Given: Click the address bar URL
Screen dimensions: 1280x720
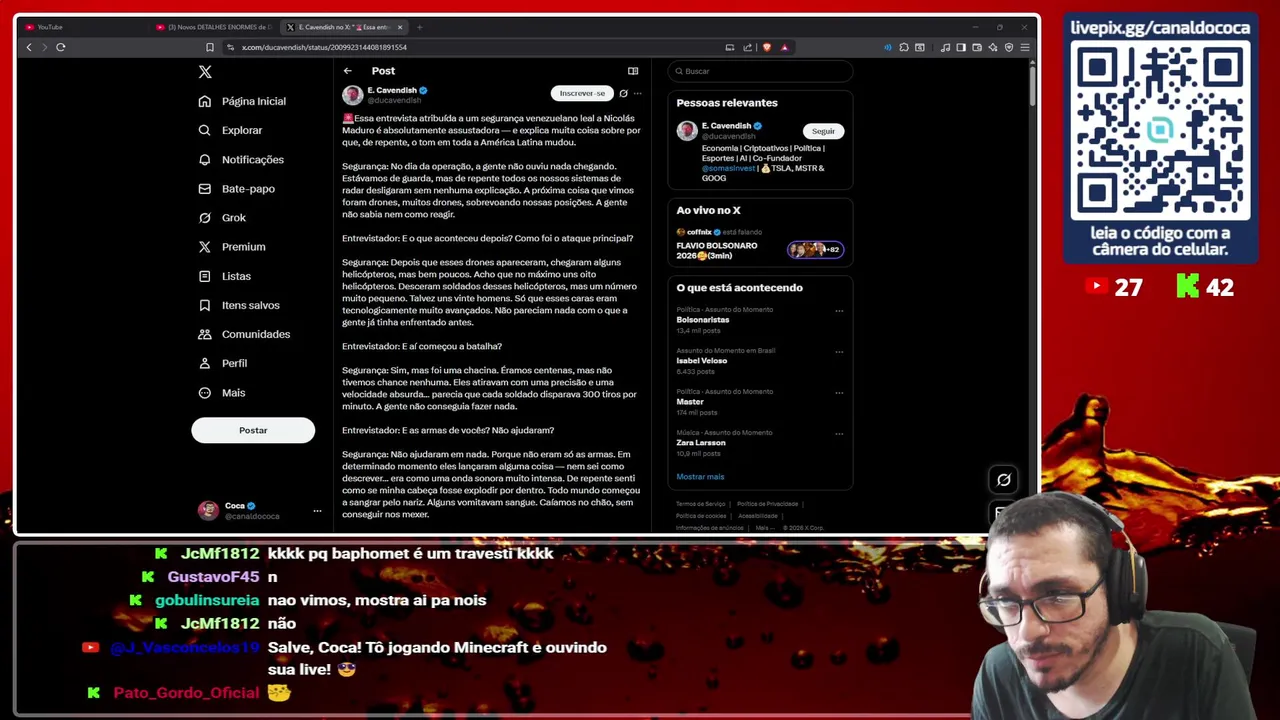Looking at the screenshot, I should click(x=324, y=47).
